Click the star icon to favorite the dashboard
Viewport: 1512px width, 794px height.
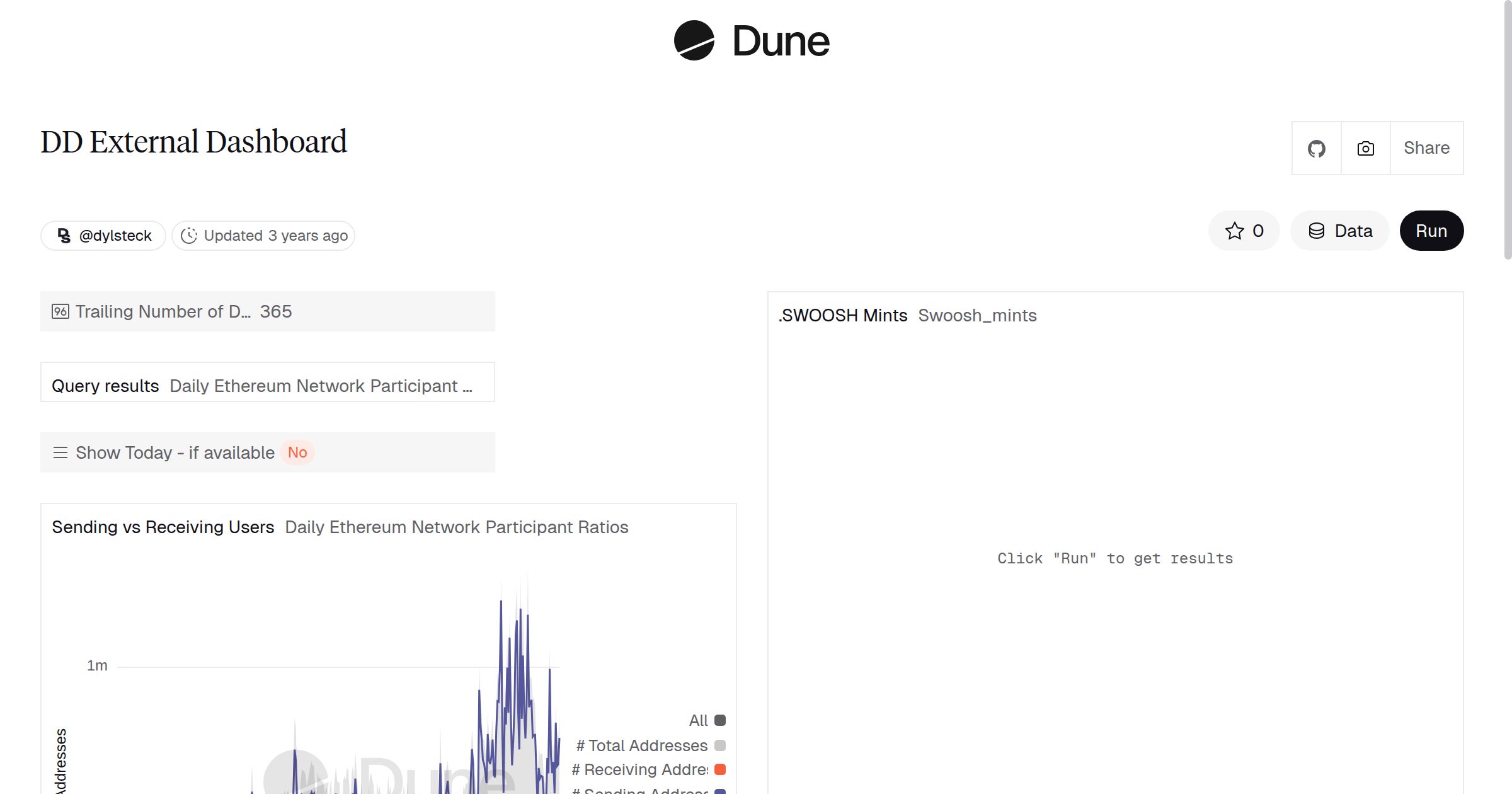tap(1234, 231)
